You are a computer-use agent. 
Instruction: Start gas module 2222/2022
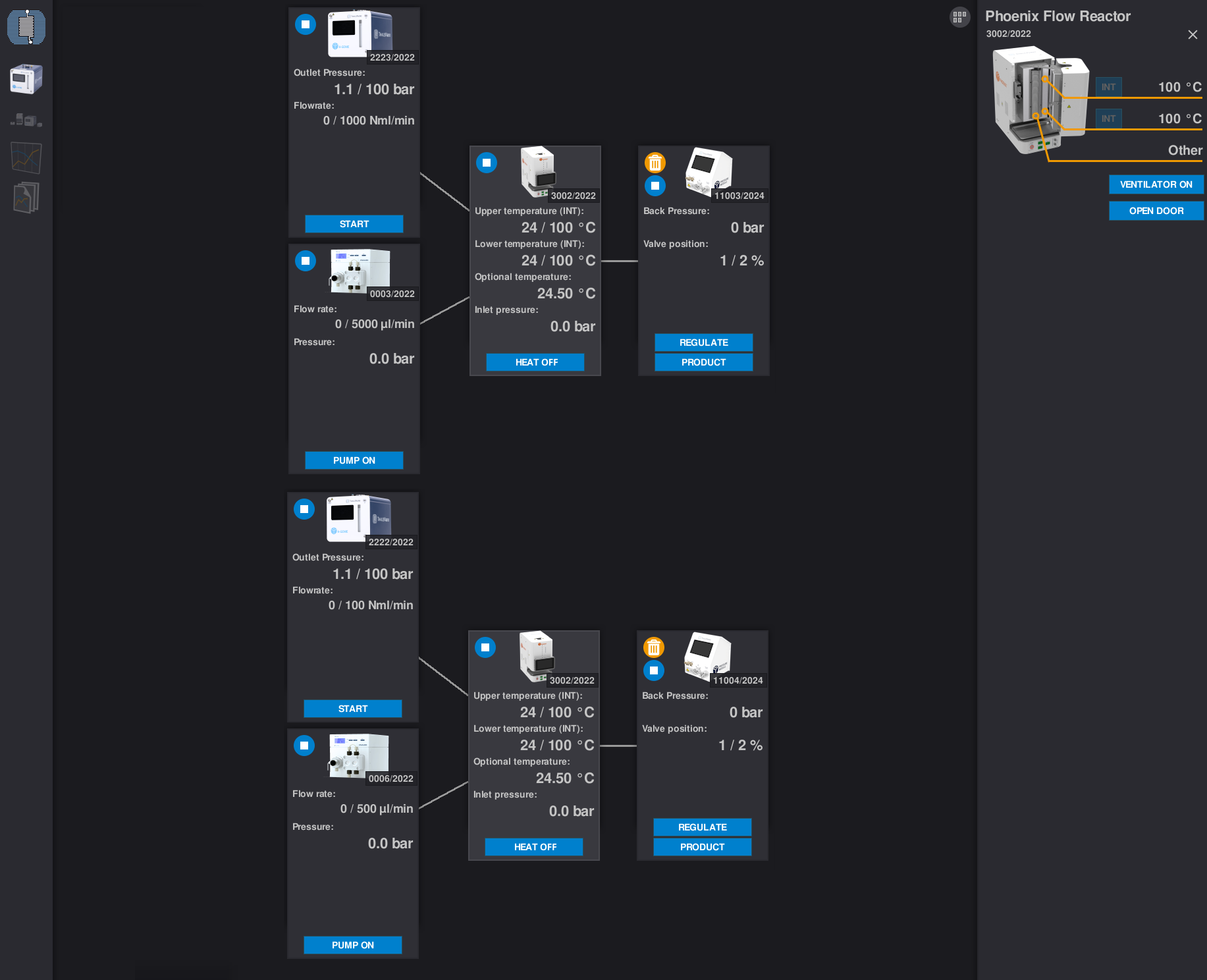coord(352,709)
